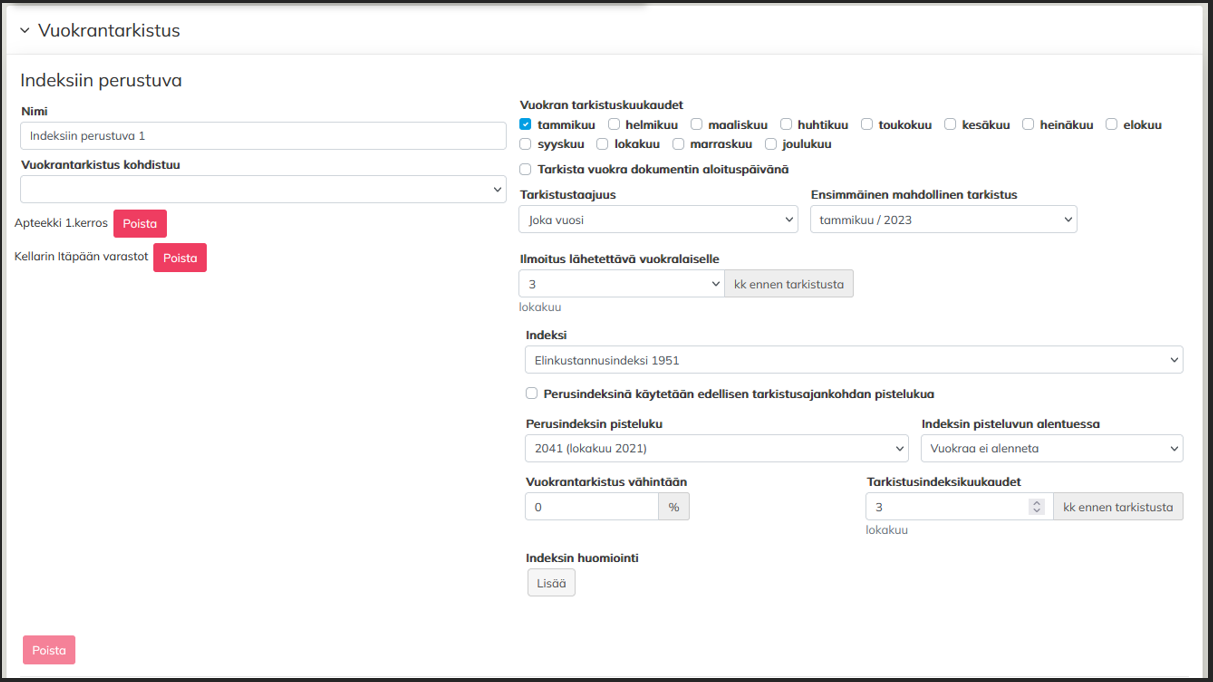The height and width of the screenshot is (682, 1213).
Task: Open 'Ensimmäinen mahdollinen tarkistus' dropdown
Action: 943,219
